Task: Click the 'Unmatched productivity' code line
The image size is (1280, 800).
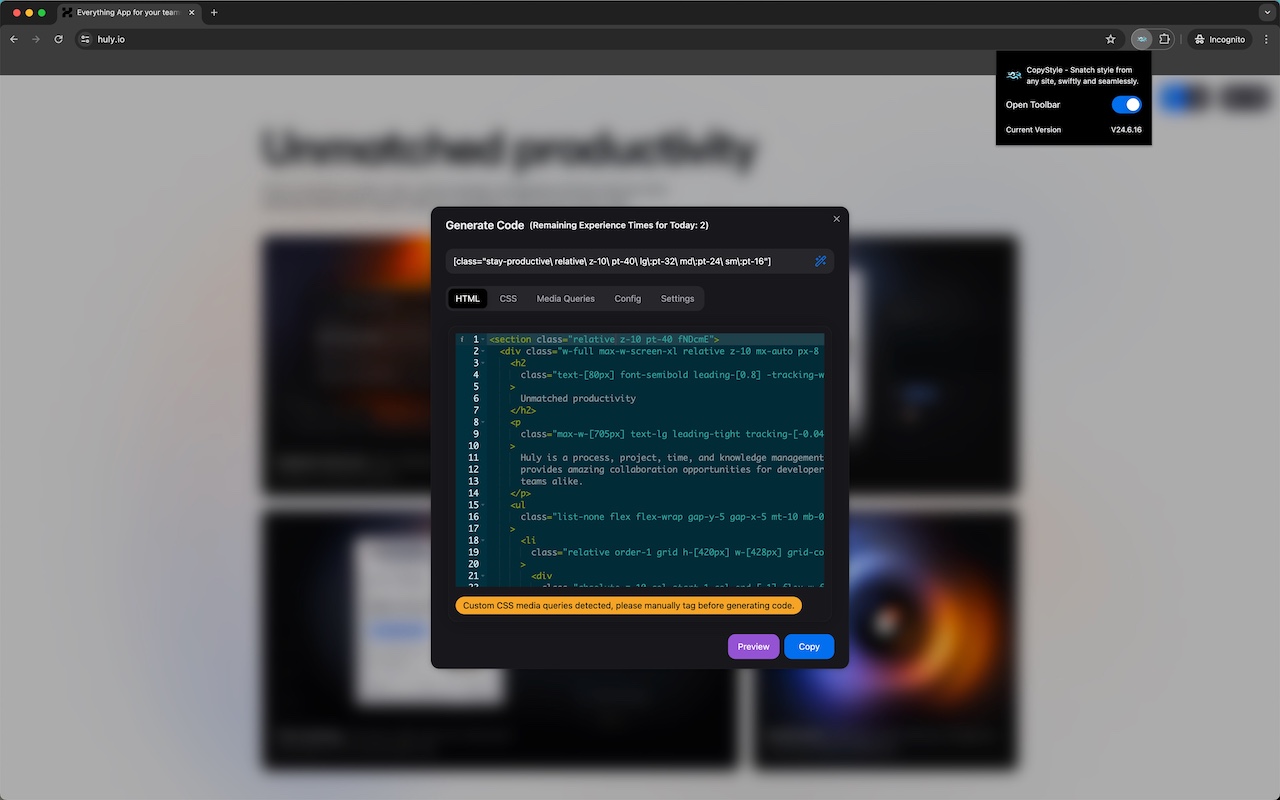Action: point(578,399)
